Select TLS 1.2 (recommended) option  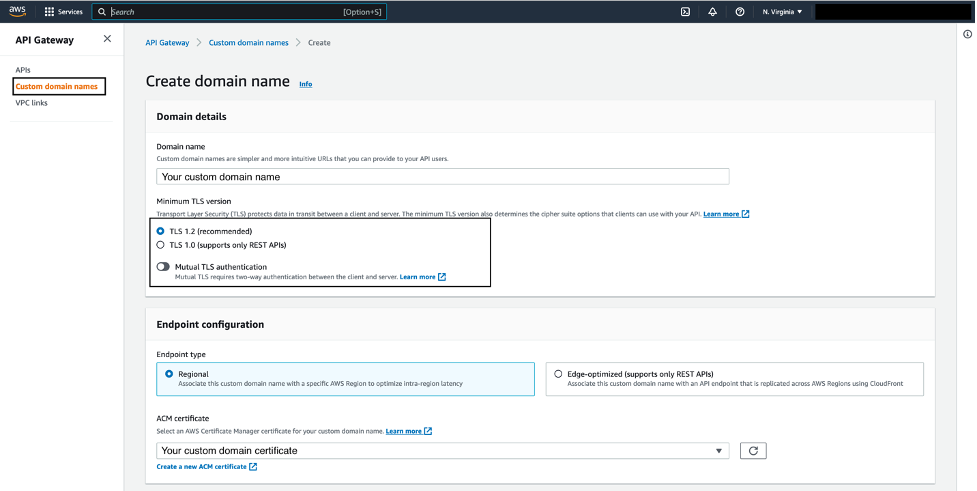(160, 231)
